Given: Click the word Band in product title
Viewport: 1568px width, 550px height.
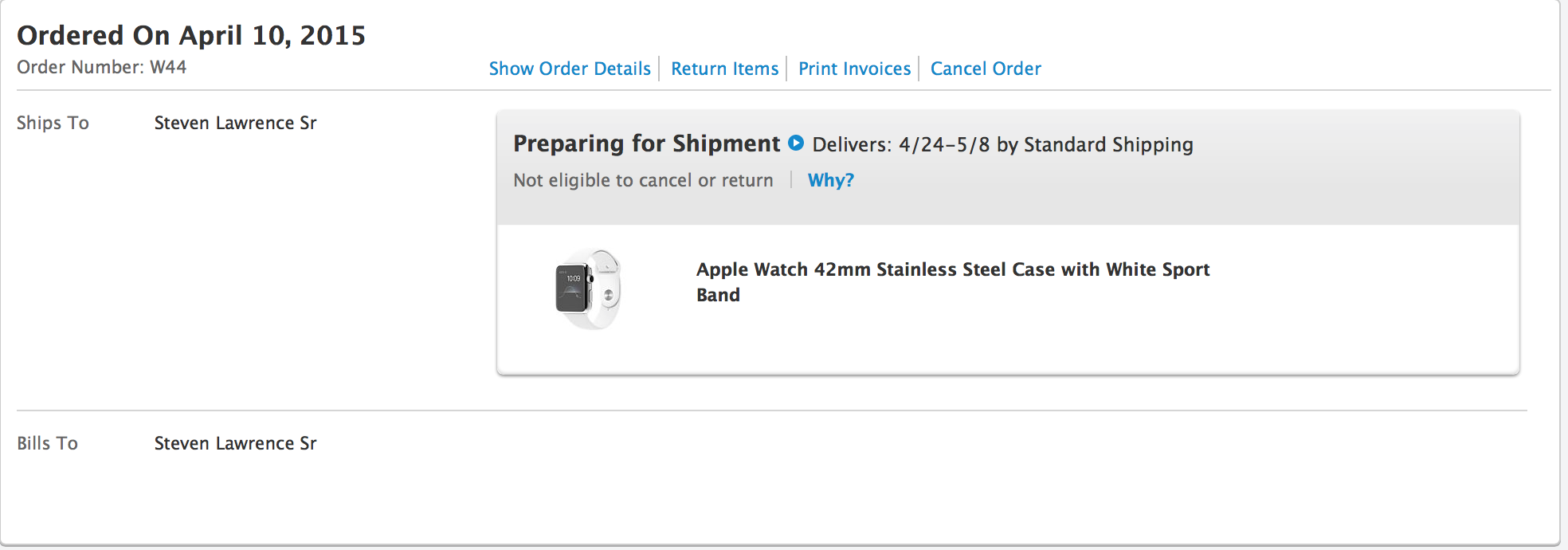Looking at the screenshot, I should [x=718, y=296].
